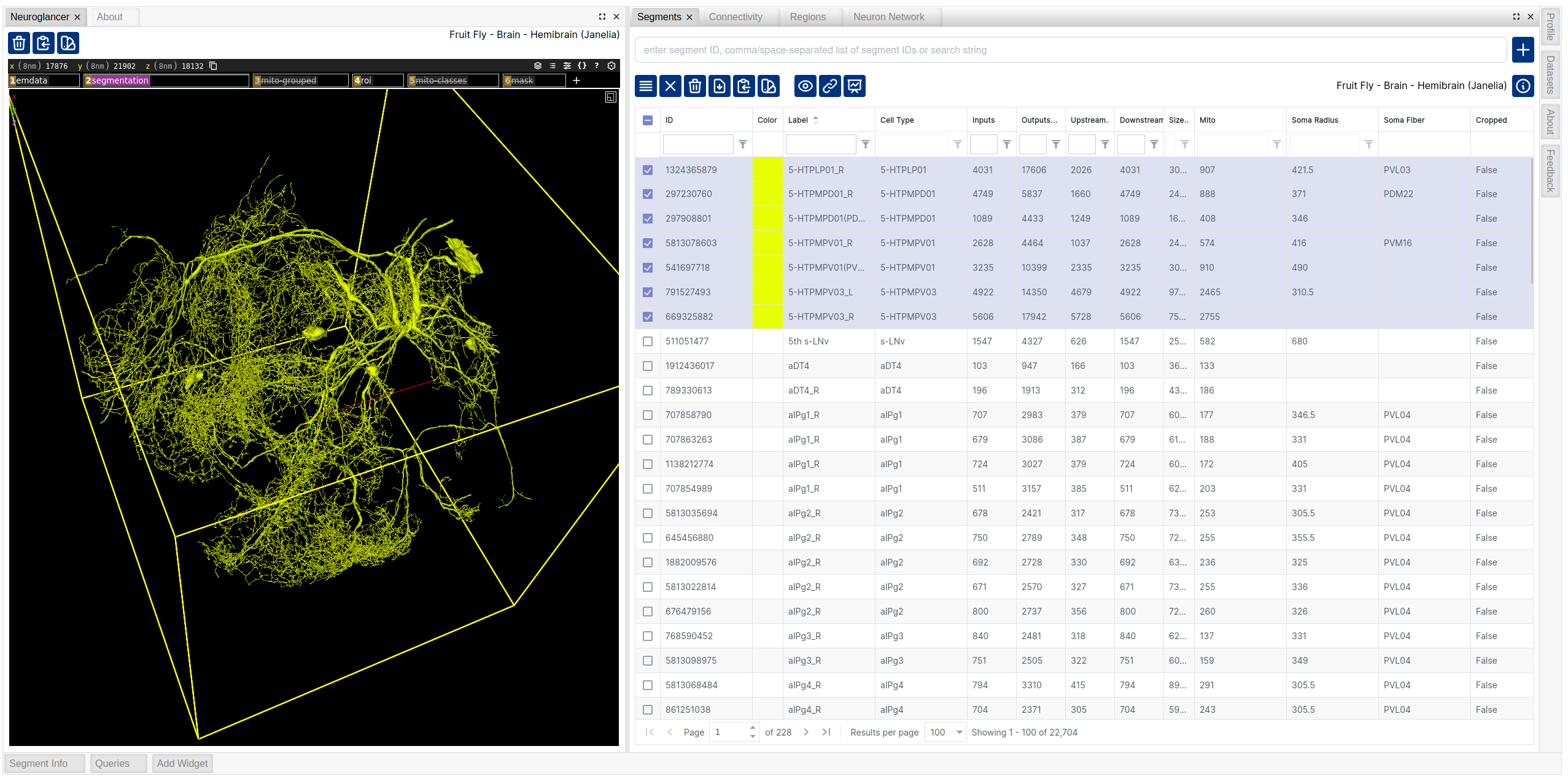Click the file download icon in Segments toolbar
1568x781 pixels.
[x=720, y=86]
